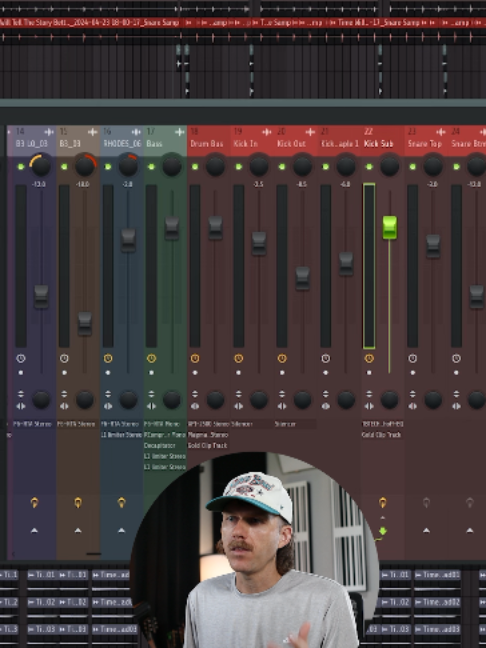Click the green Kick Sub volume fader
This screenshot has height=648, width=486.
click(x=389, y=227)
